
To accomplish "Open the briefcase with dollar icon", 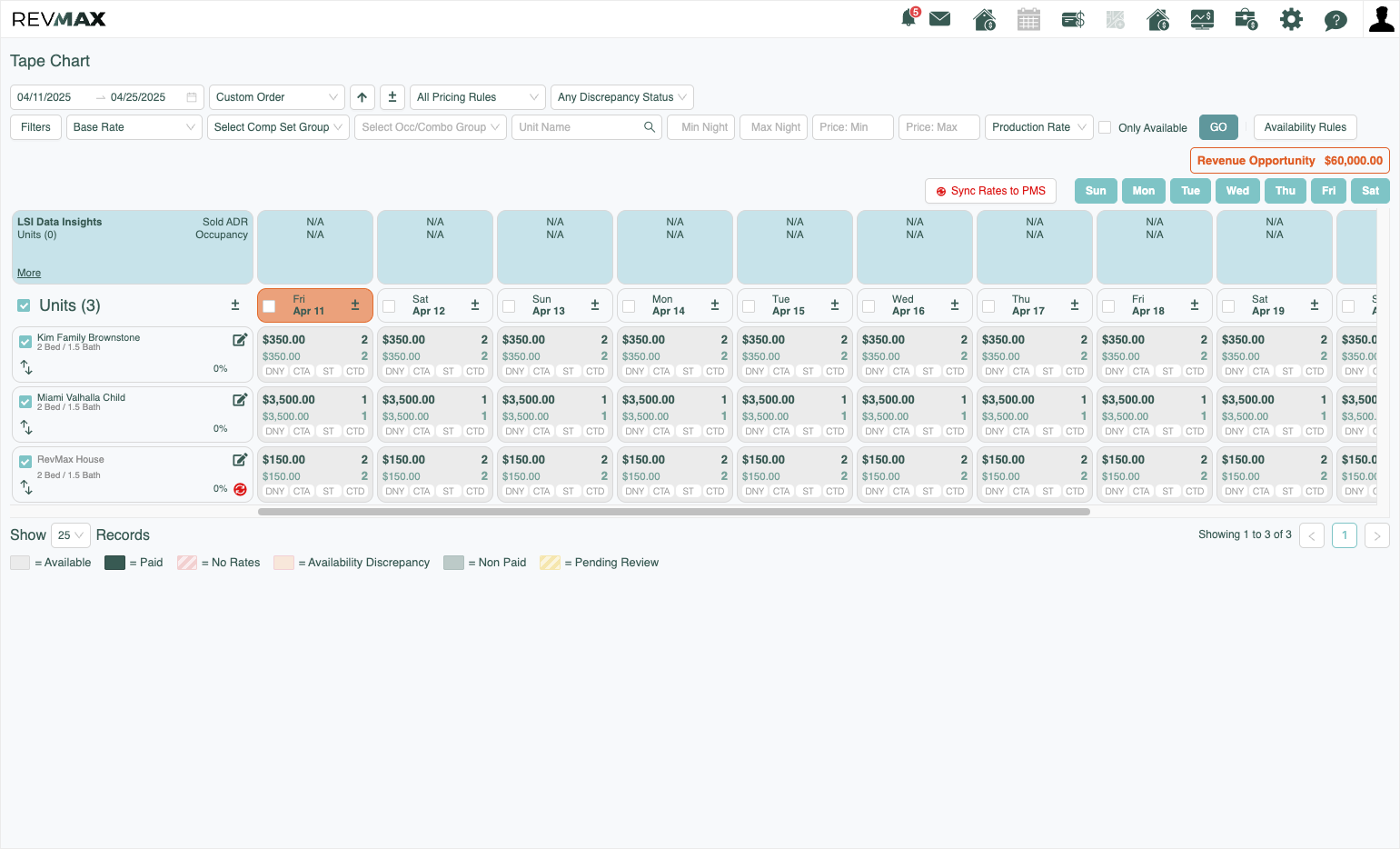I will point(1246,19).
